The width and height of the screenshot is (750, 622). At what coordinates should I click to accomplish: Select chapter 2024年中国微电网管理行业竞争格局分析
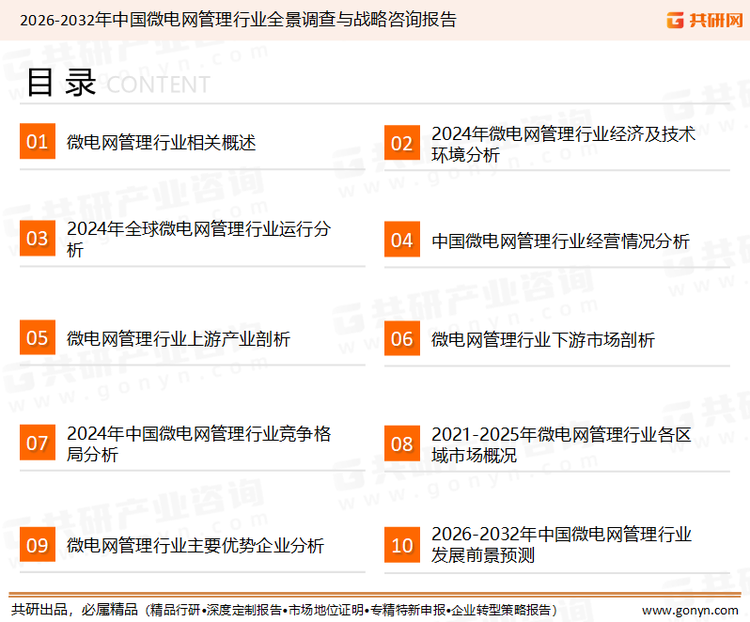[x=199, y=444]
